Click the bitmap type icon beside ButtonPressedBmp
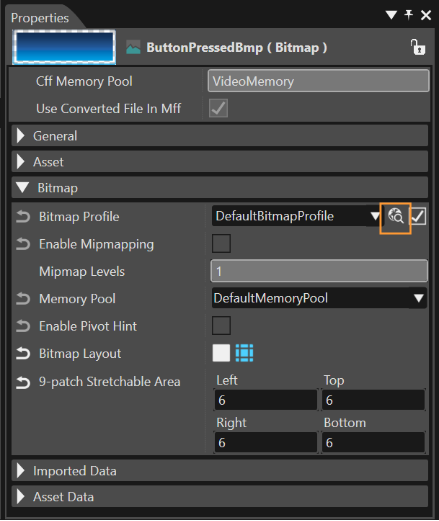 click(x=133, y=47)
